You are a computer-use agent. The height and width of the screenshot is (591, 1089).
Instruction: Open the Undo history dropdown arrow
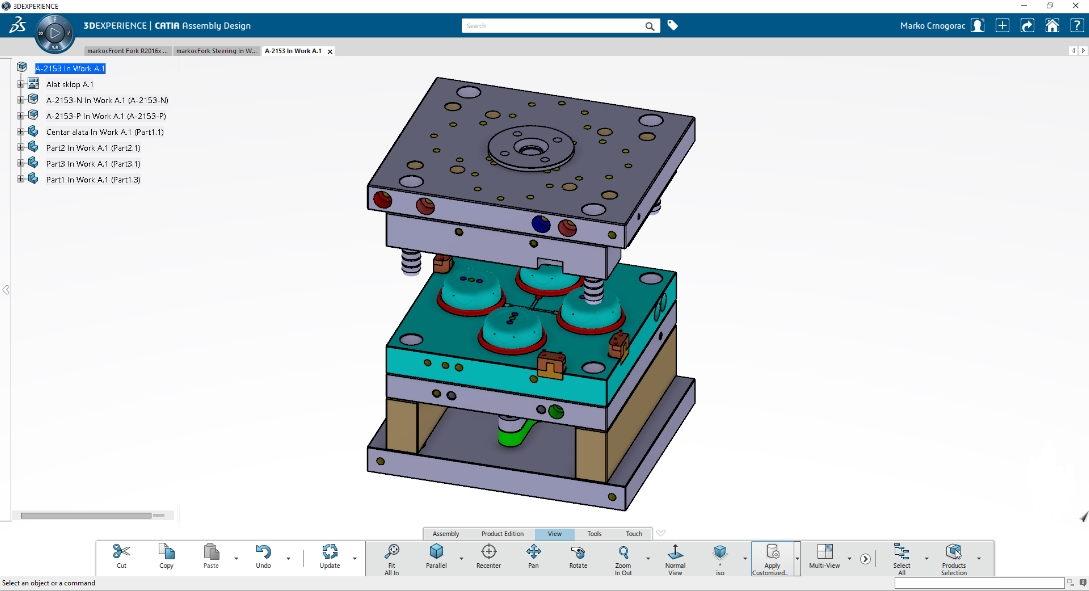pyautogui.click(x=288, y=558)
